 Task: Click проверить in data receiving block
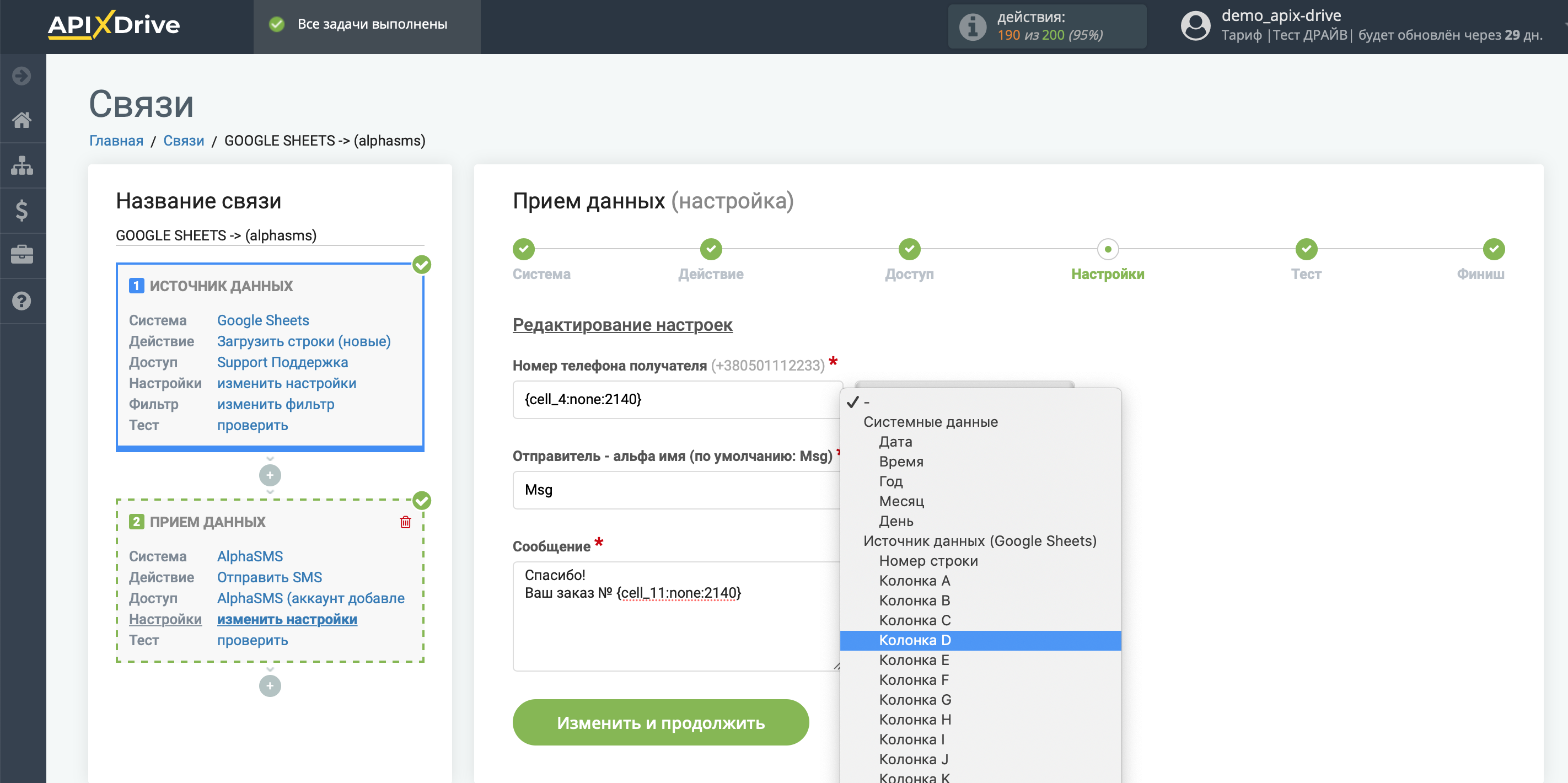point(253,641)
